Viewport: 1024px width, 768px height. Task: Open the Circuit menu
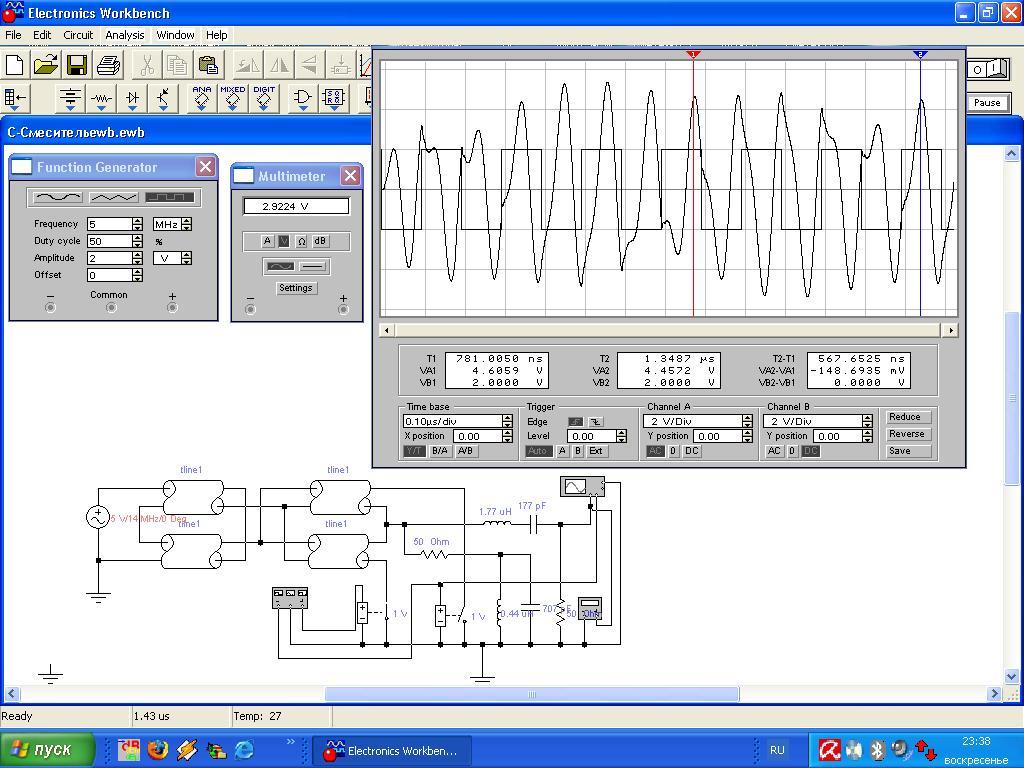[78, 35]
